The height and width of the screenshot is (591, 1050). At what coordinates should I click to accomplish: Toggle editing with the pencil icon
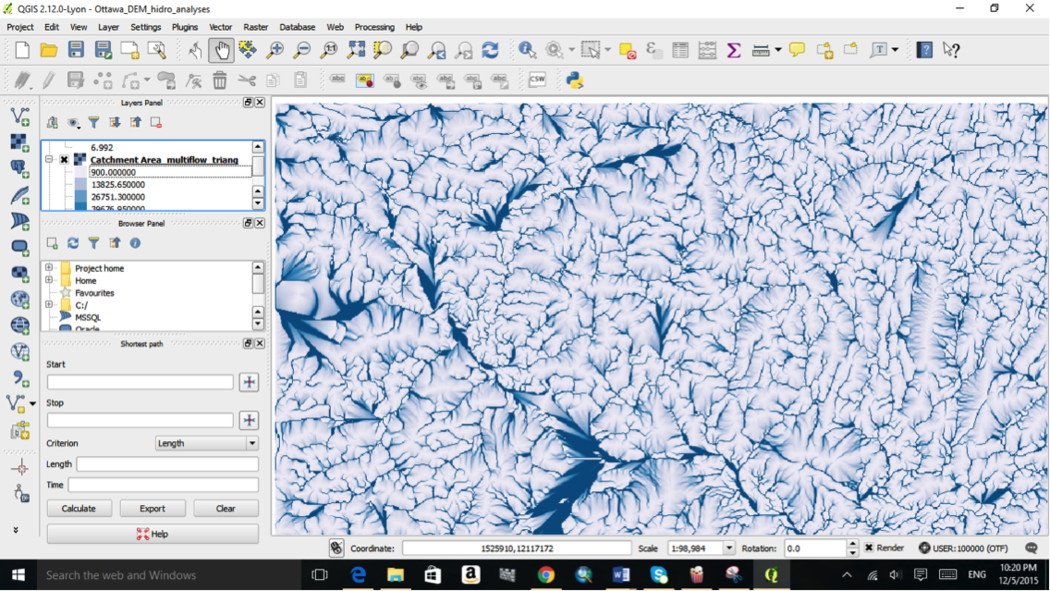(47, 80)
